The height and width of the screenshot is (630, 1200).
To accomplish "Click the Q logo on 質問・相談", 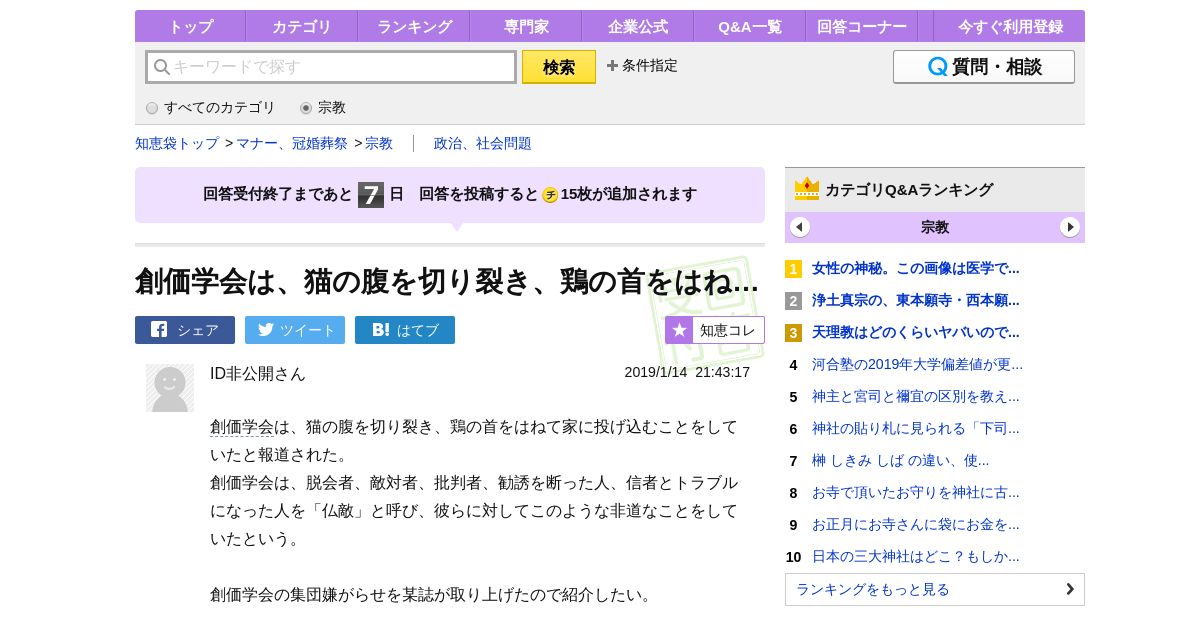I will click(938, 67).
